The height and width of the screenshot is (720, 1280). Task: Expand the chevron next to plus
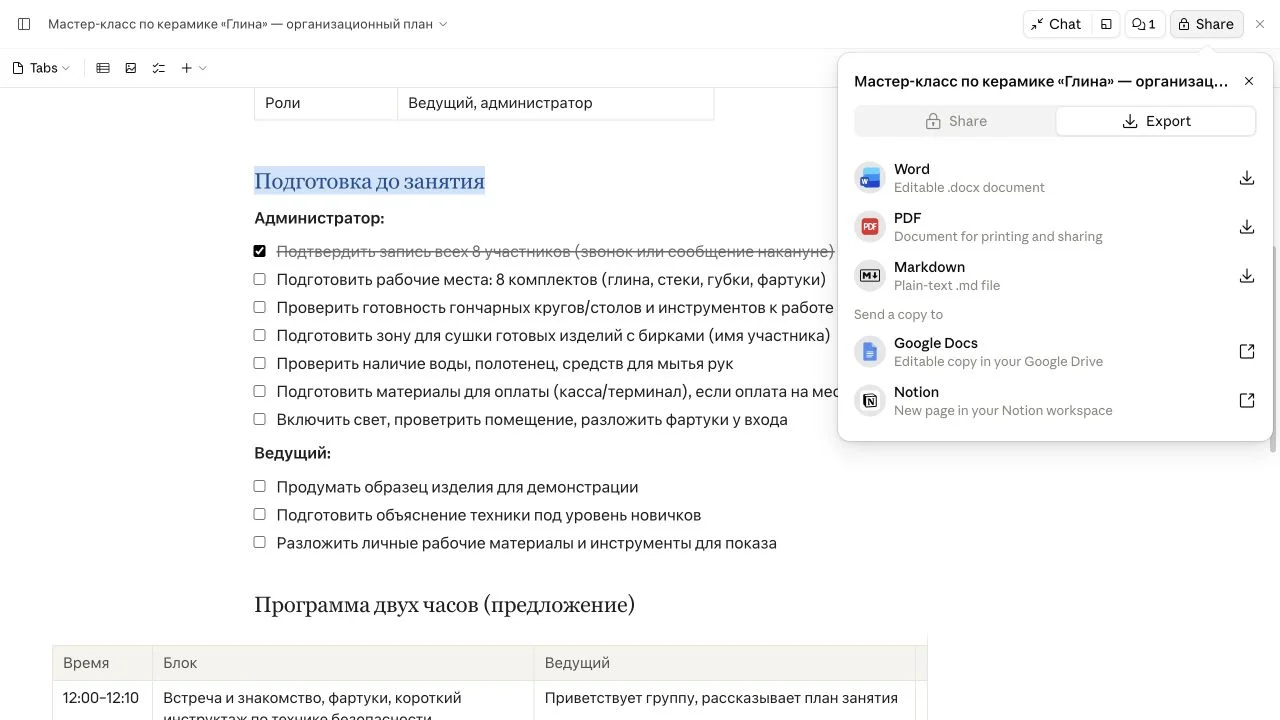pyautogui.click(x=203, y=68)
